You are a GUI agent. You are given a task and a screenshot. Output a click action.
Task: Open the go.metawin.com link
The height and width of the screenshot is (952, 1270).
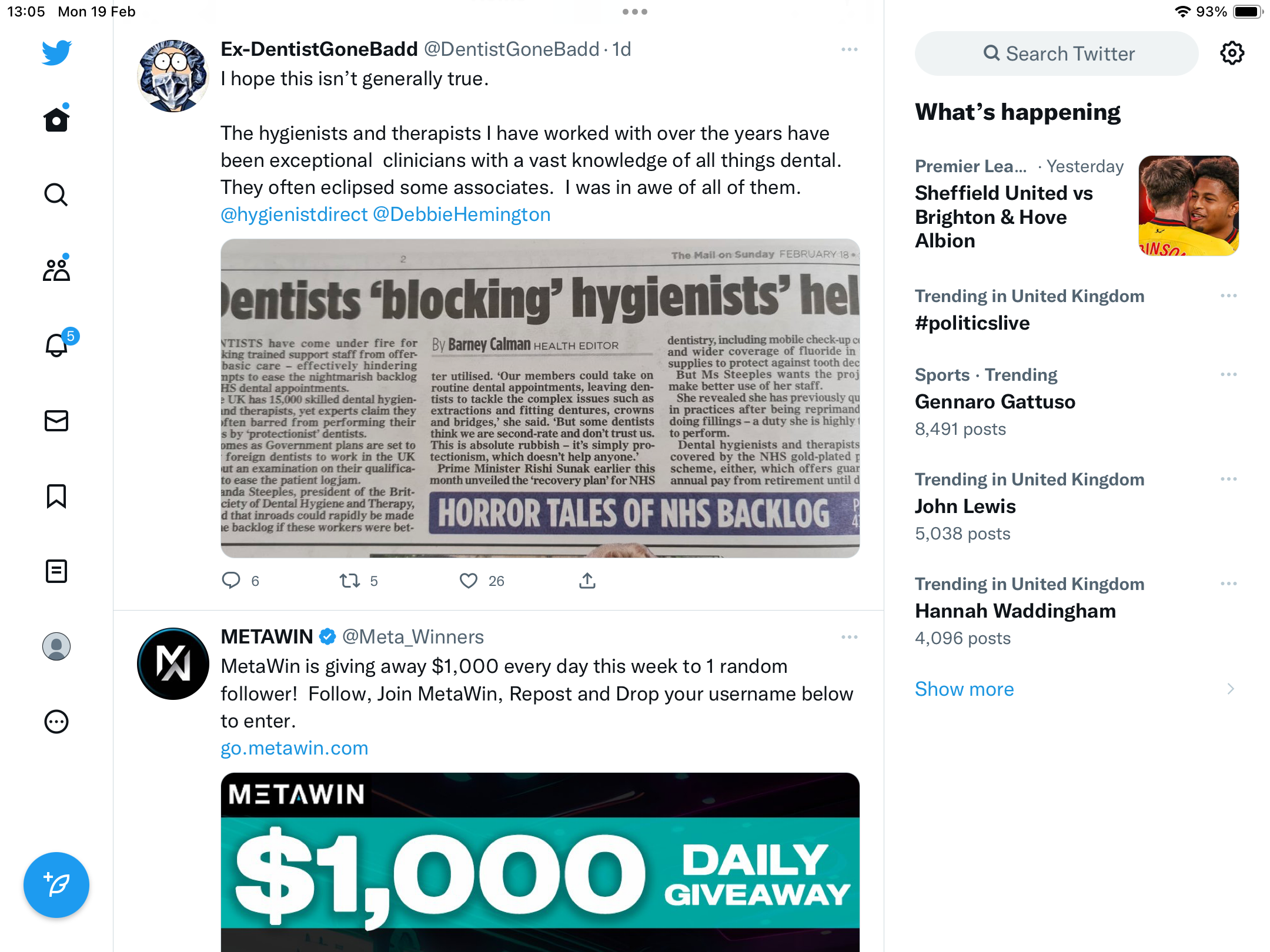(295, 748)
